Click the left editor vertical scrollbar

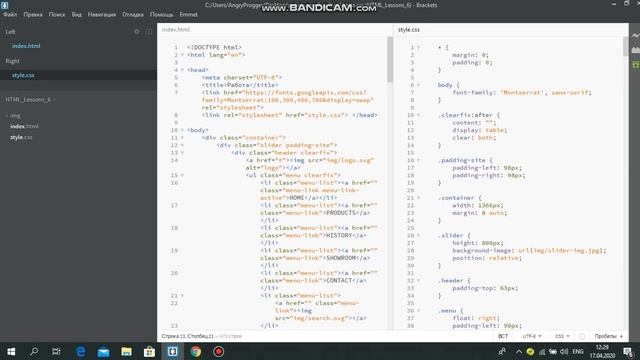(390, 60)
